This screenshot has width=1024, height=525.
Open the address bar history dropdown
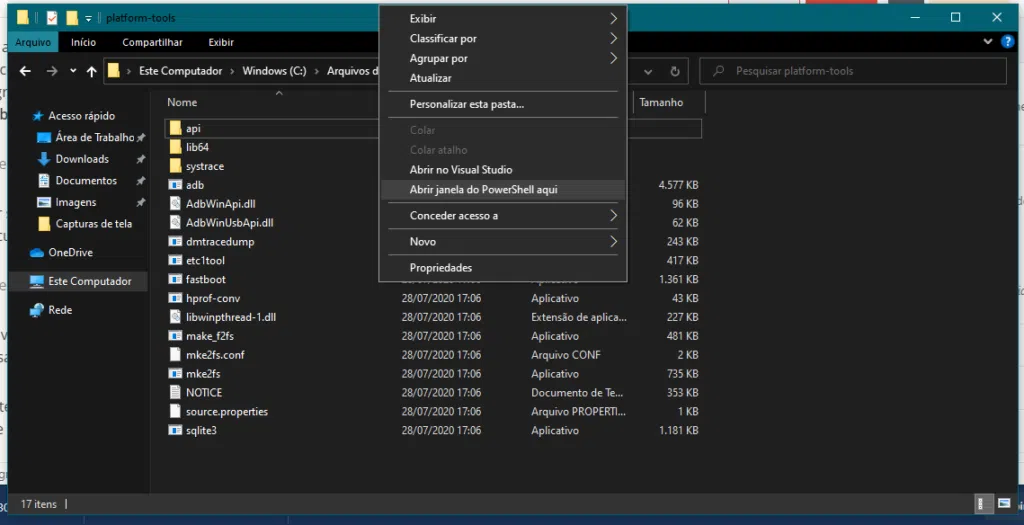point(648,72)
